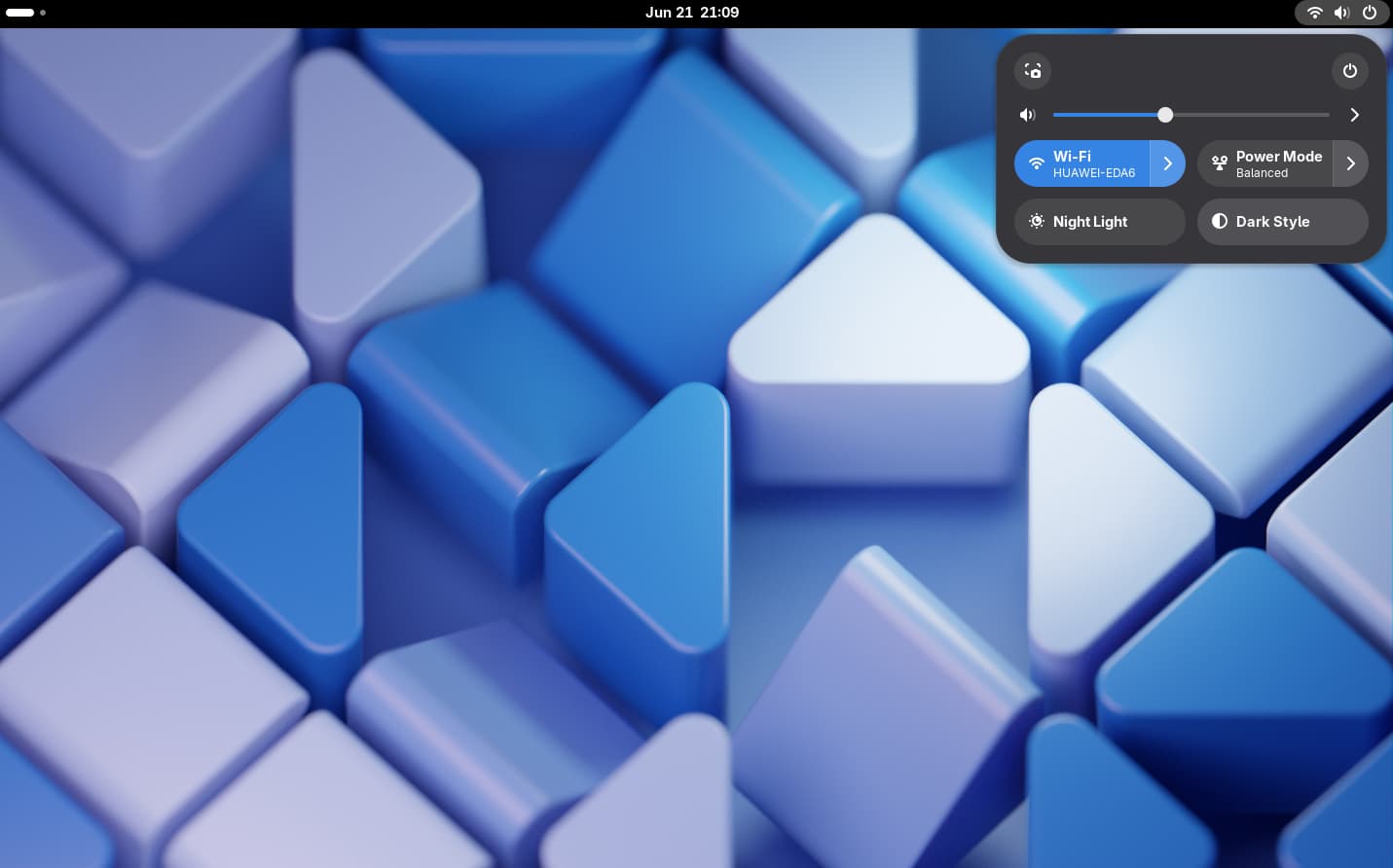Expand the Wi-Fi networks list chevron
1393x868 pixels.
pos(1167,163)
